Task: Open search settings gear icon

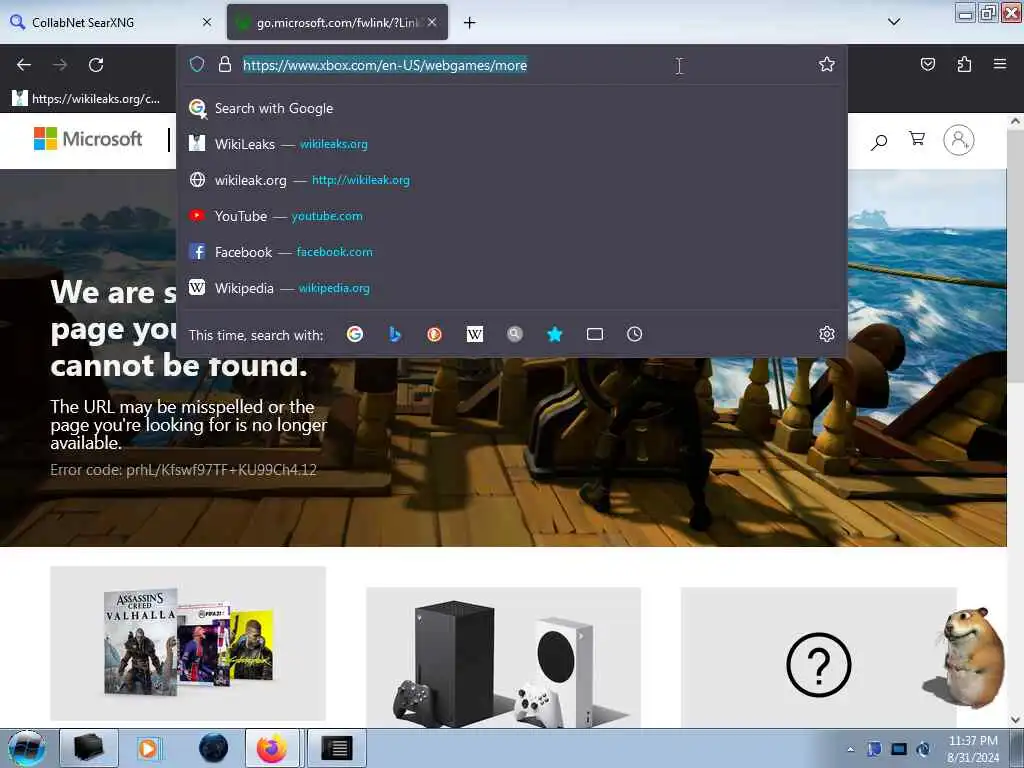Action: (x=827, y=334)
